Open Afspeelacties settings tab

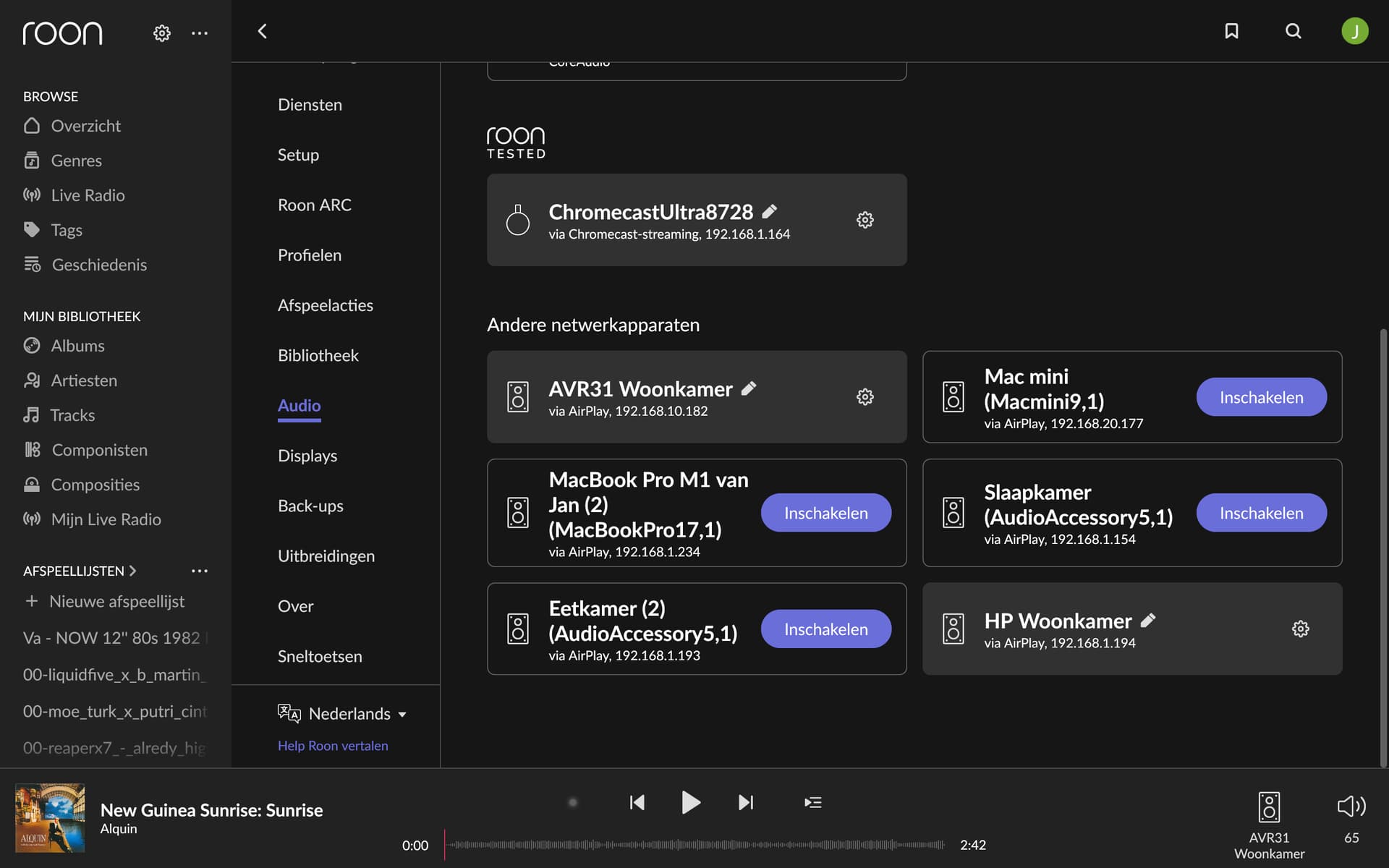326,305
